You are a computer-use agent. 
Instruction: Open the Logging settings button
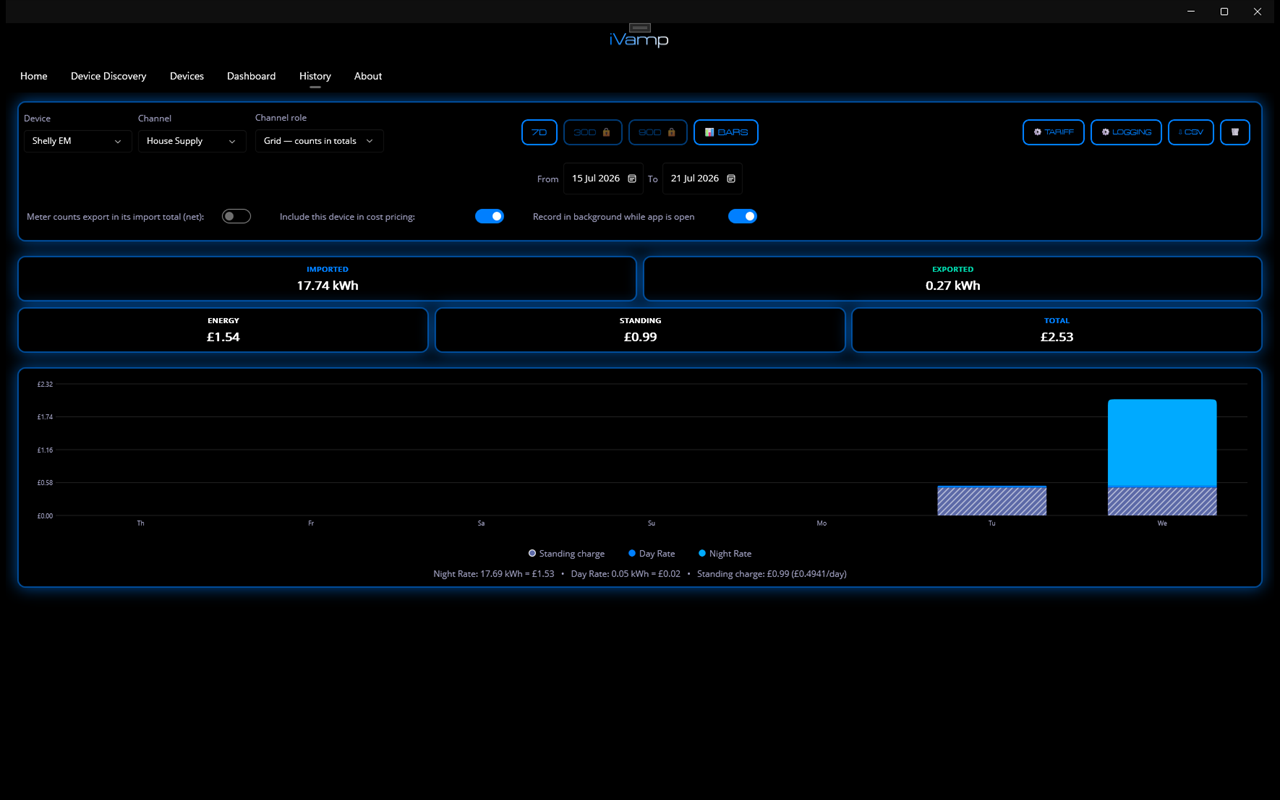coord(1126,132)
